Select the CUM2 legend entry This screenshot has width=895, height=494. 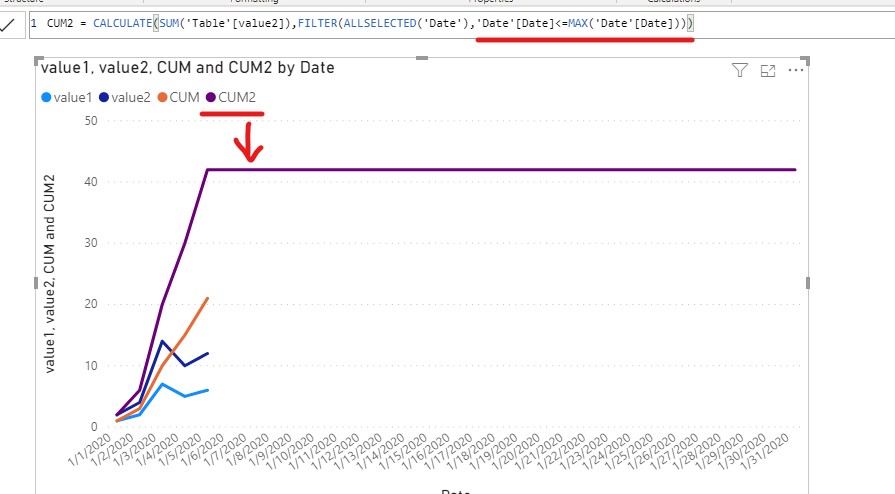(231, 98)
